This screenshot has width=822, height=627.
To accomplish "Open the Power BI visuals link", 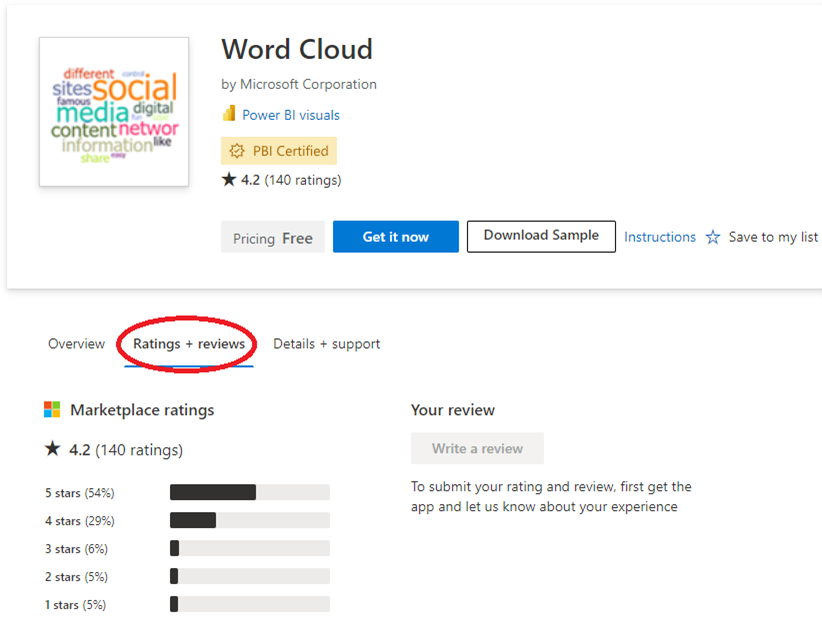I will tap(291, 115).
